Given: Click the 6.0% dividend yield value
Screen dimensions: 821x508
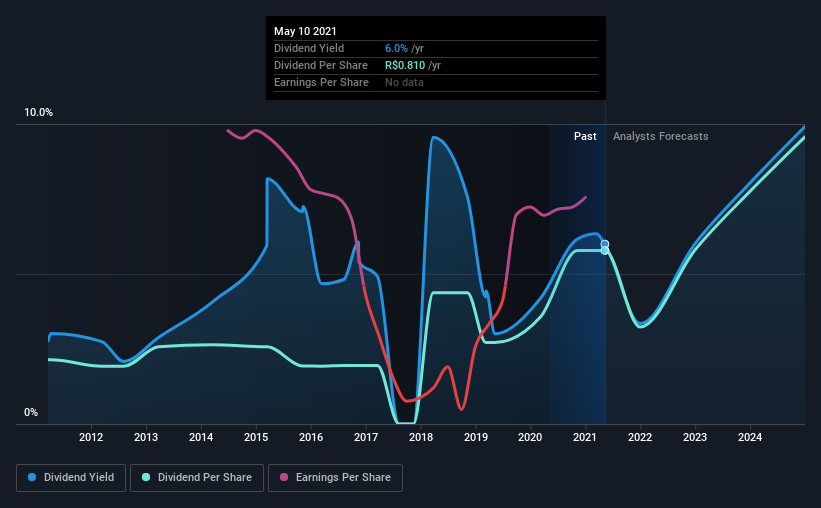Looking at the screenshot, I should (x=396, y=48).
